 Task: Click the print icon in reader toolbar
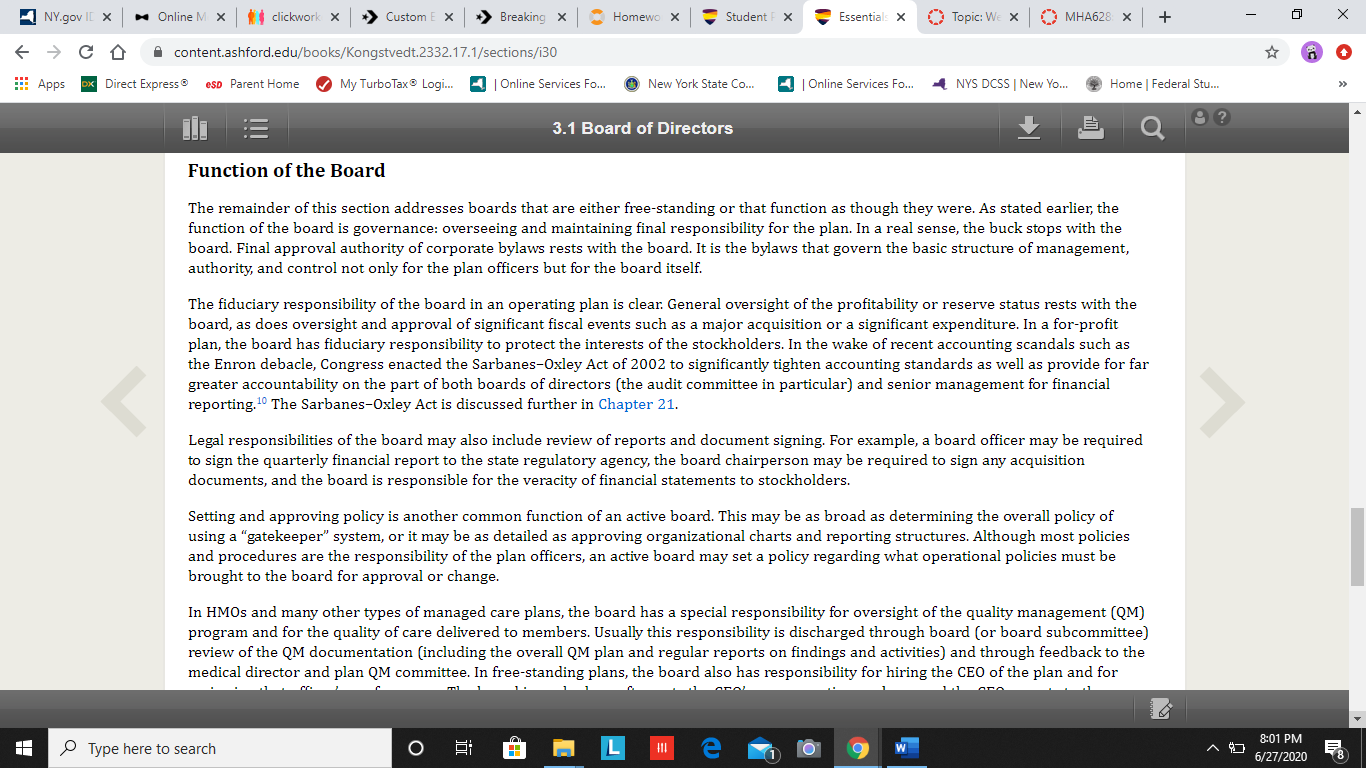click(x=1091, y=127)
